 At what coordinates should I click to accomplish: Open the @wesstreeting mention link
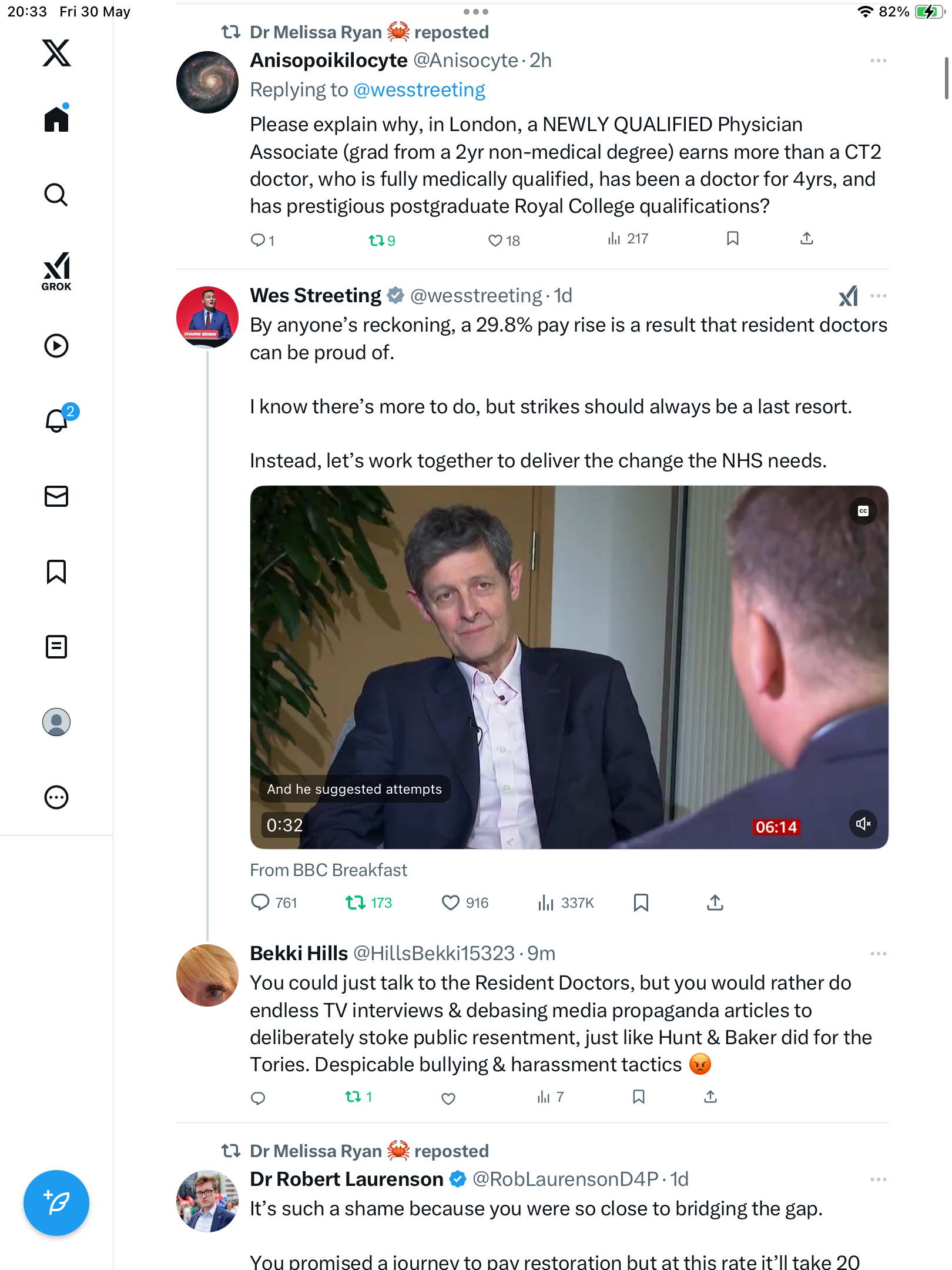click(419, 90)
